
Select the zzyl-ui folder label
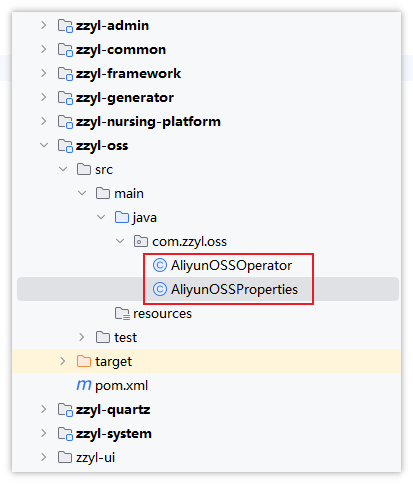pos(95,458)
